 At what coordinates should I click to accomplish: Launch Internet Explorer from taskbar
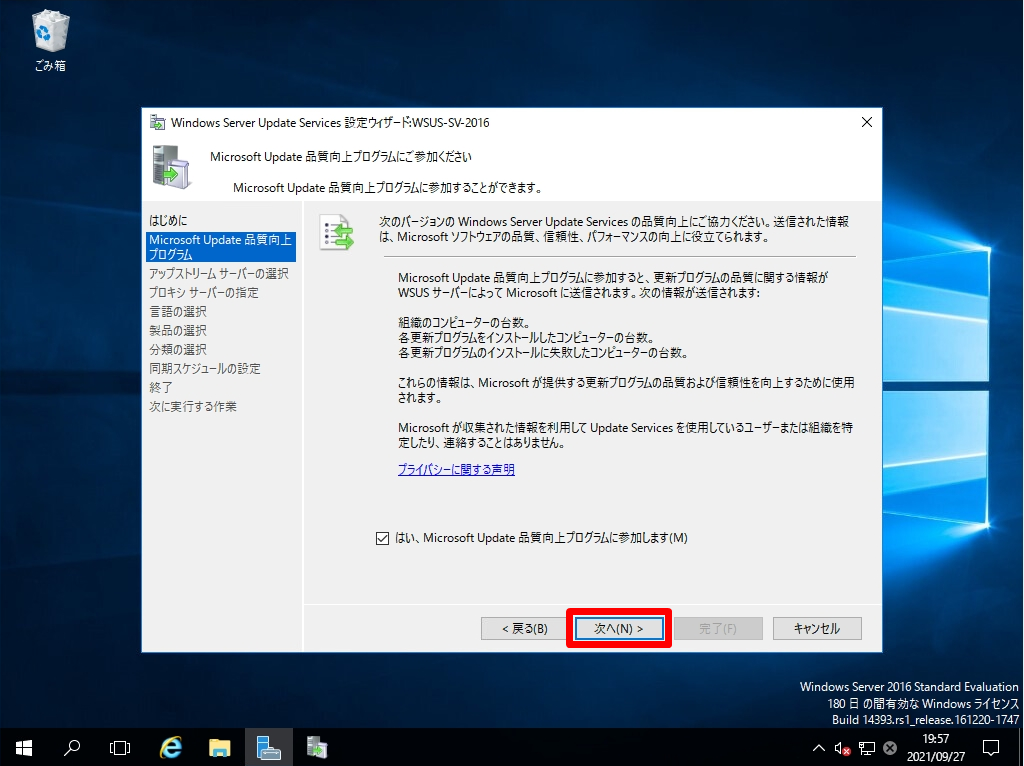click(x=171, y=748)
